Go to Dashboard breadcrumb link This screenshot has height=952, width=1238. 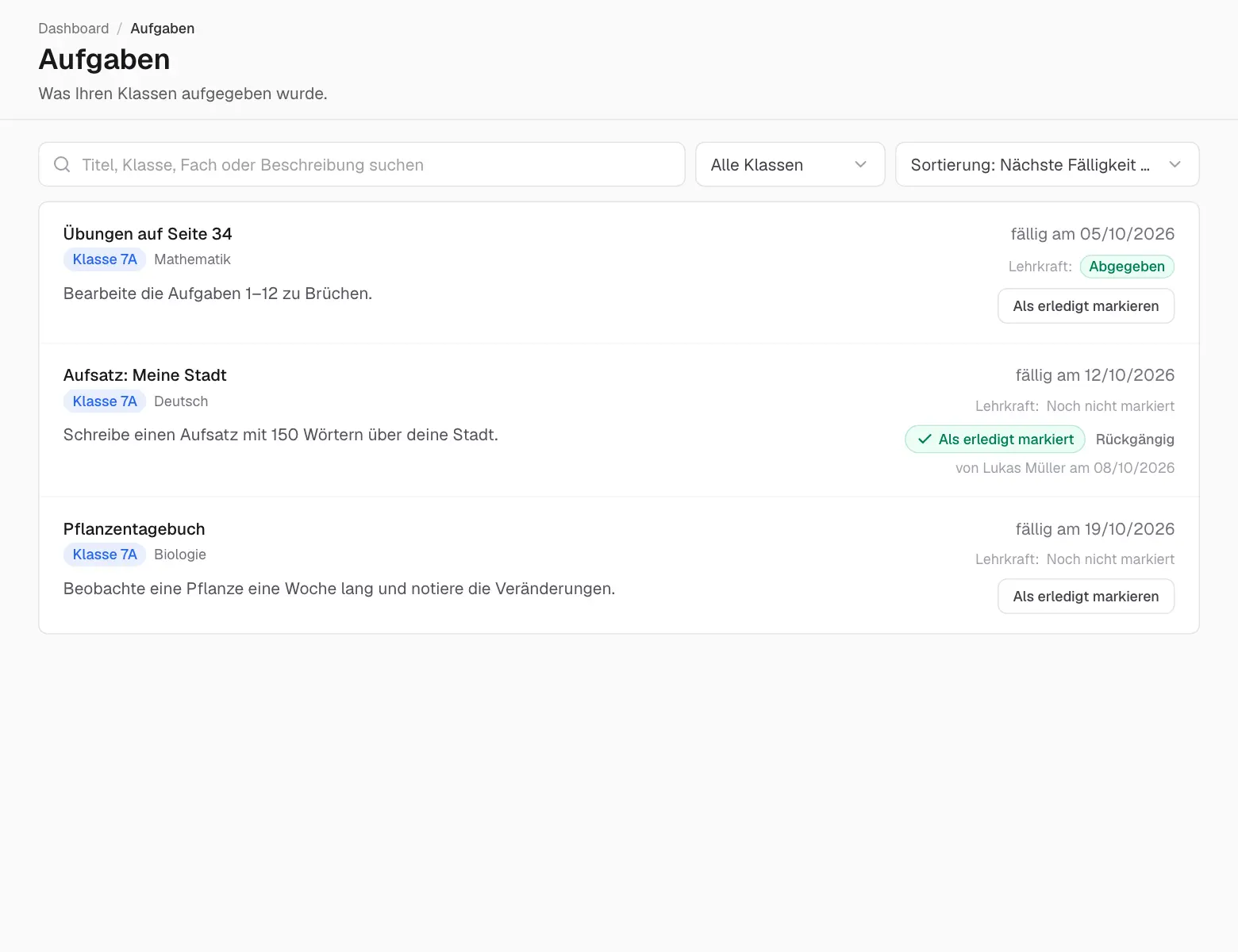click(x=74, y=29)
